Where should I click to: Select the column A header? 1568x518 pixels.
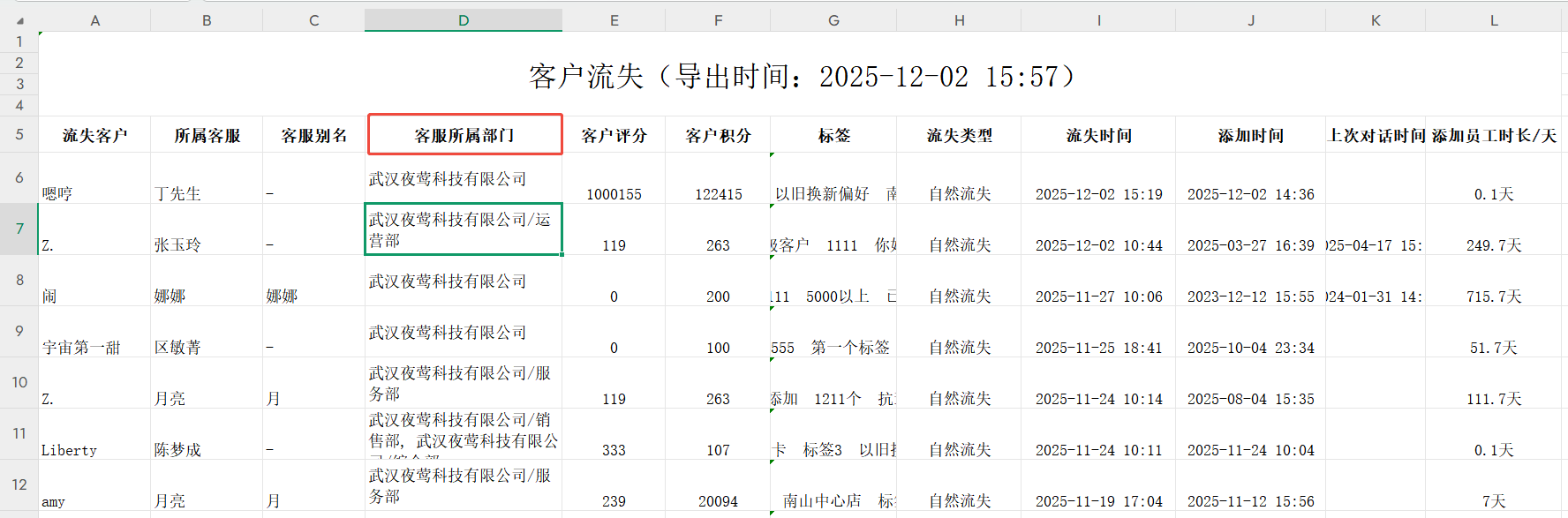[94, 20]
